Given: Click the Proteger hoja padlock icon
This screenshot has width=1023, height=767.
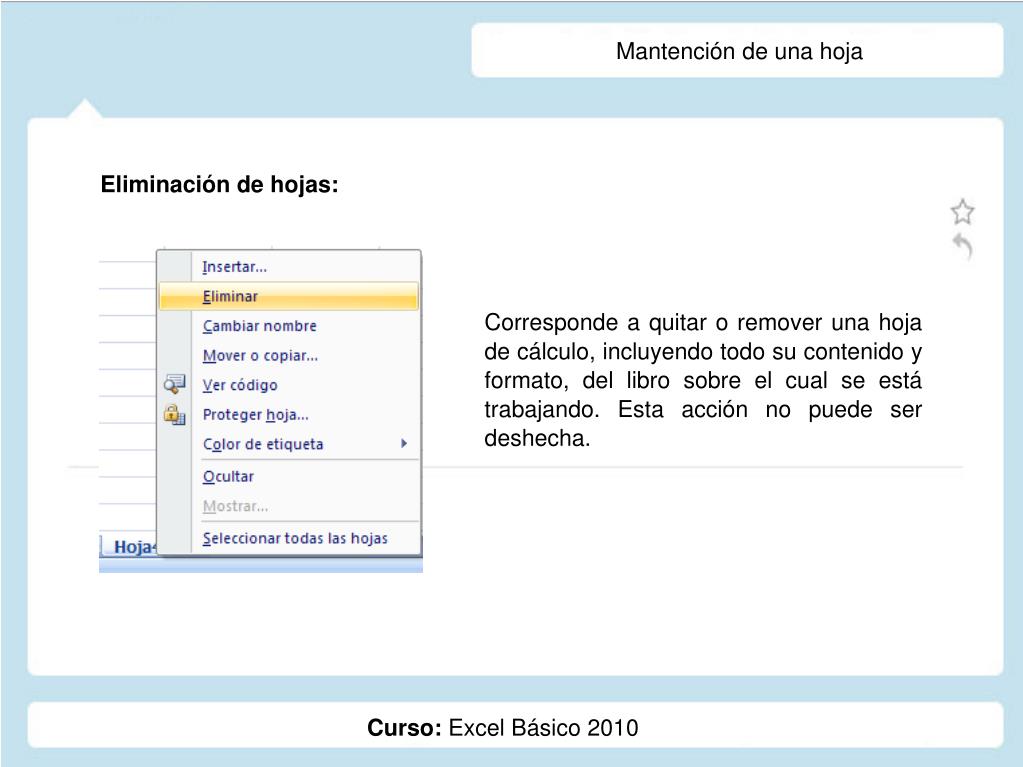Looking at the screenshot, I should click(x=174, y=414).
